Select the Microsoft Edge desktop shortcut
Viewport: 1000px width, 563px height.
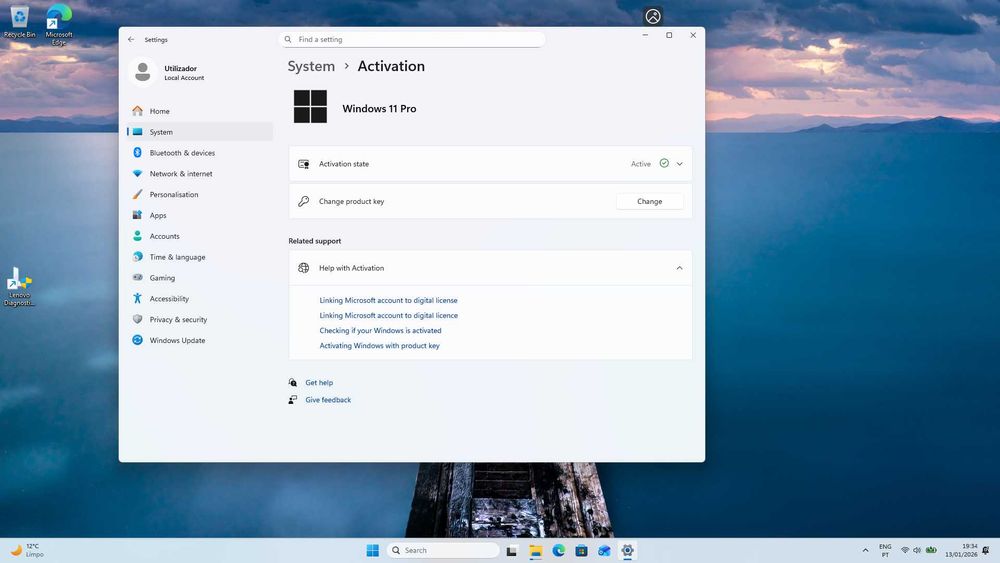59,24
